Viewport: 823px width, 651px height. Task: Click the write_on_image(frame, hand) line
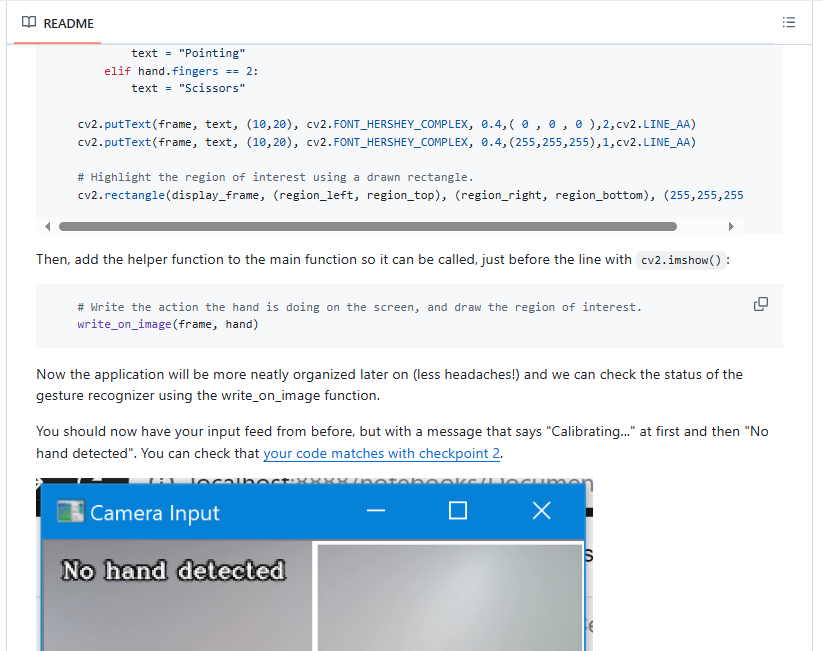pyautogui.click(x=168, y=324)
